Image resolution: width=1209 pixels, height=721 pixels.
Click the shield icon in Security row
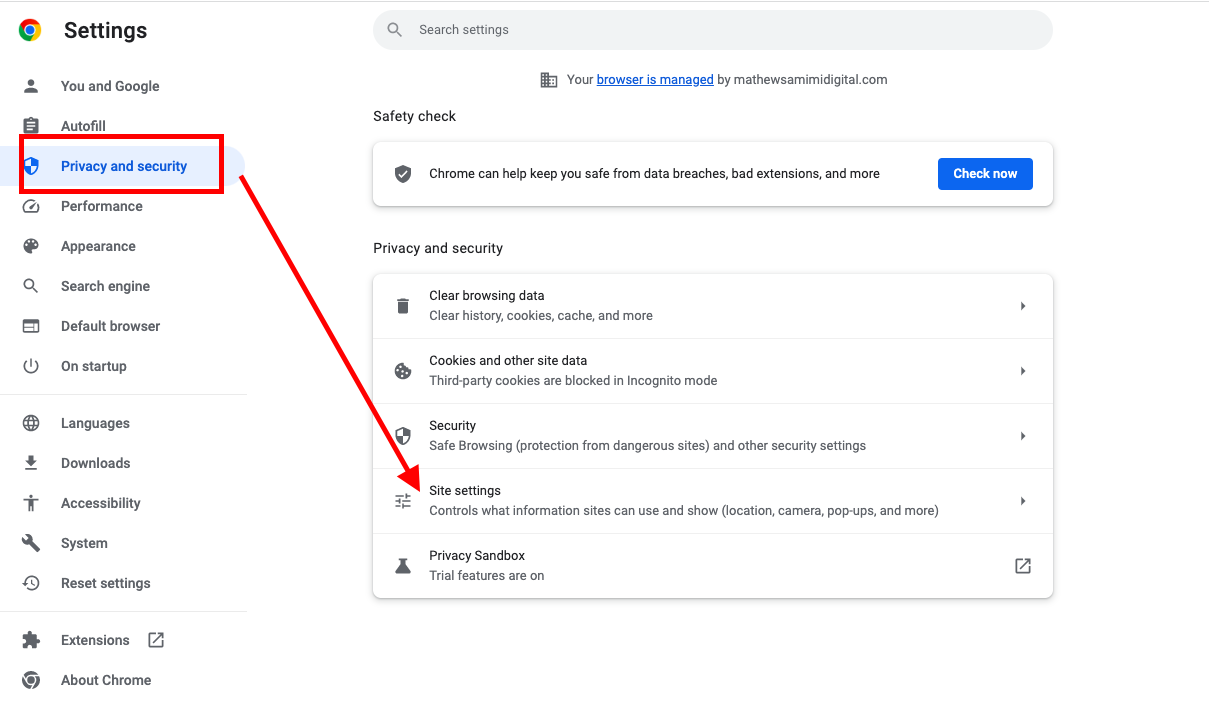coord(403,436)
